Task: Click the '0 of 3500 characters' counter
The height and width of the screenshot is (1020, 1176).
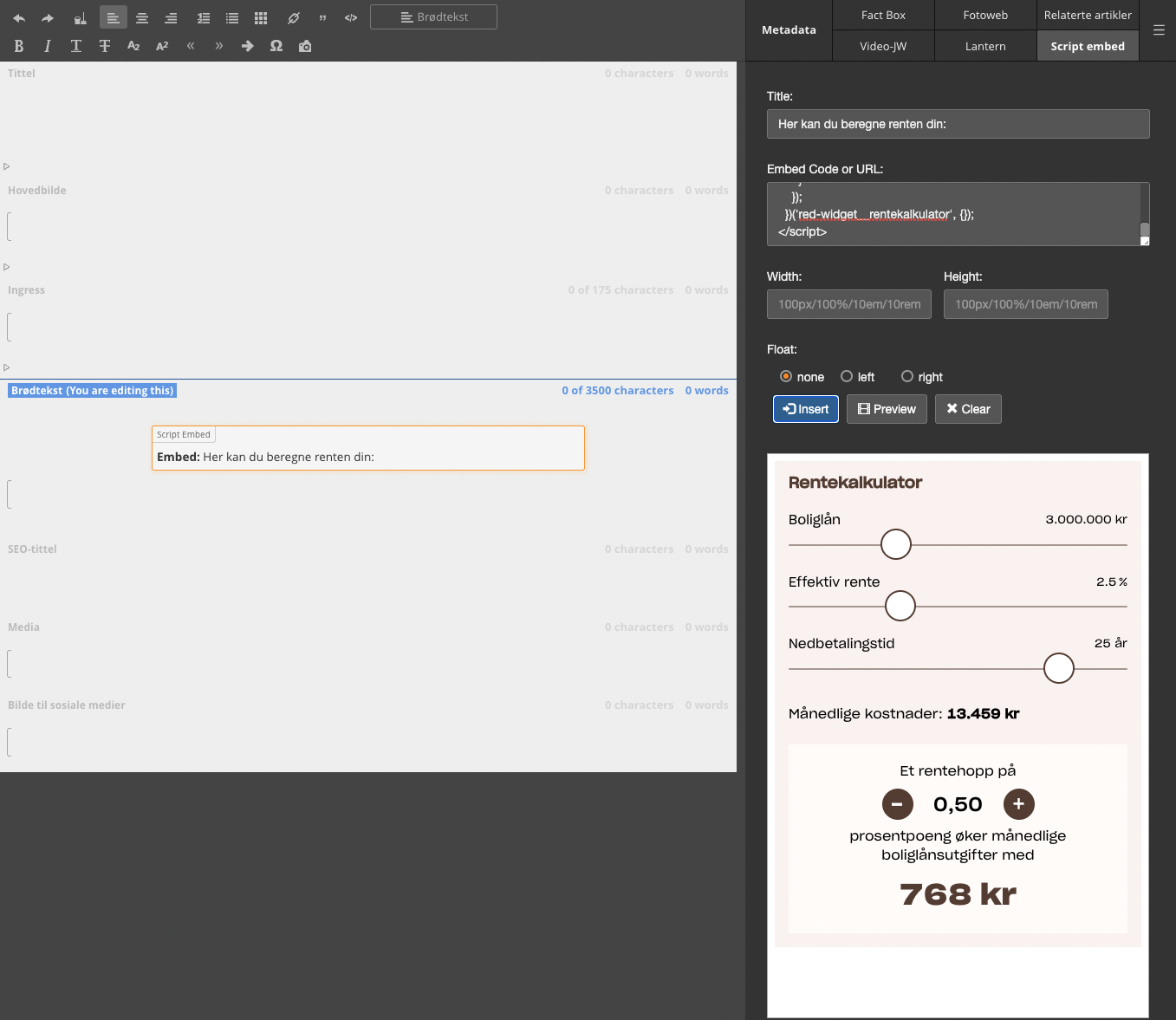Action: 618,391
